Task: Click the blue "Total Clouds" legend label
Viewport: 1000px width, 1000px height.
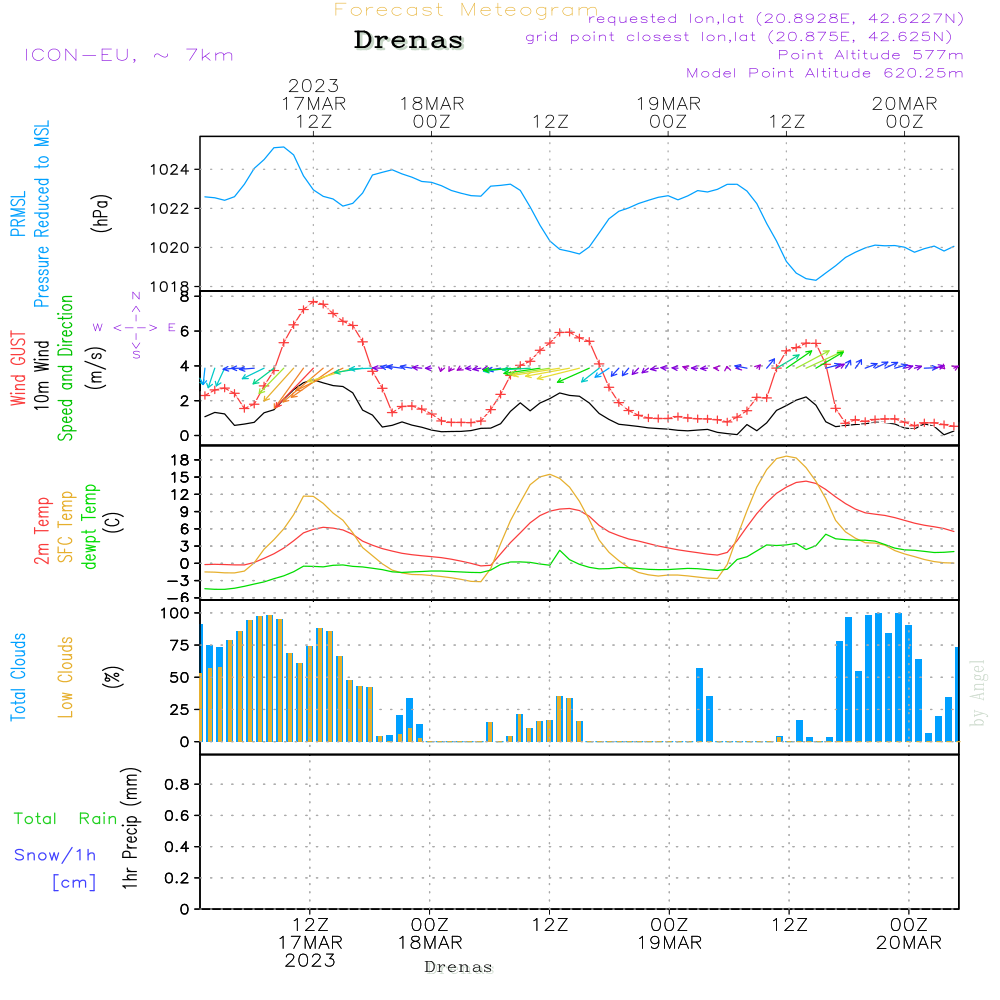Action: [x=18, y=677]
